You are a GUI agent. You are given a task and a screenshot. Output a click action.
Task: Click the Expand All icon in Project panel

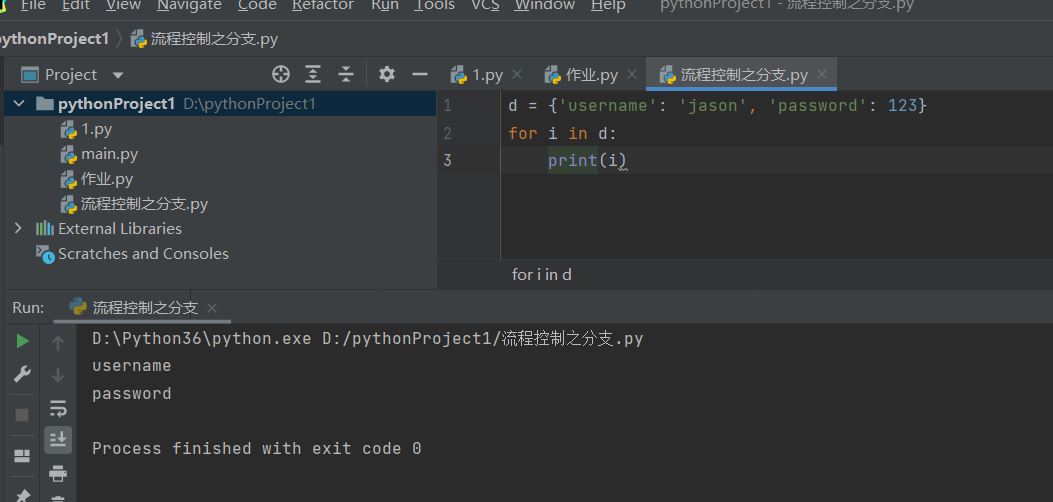pyautogui.click(x=313, y=74)
